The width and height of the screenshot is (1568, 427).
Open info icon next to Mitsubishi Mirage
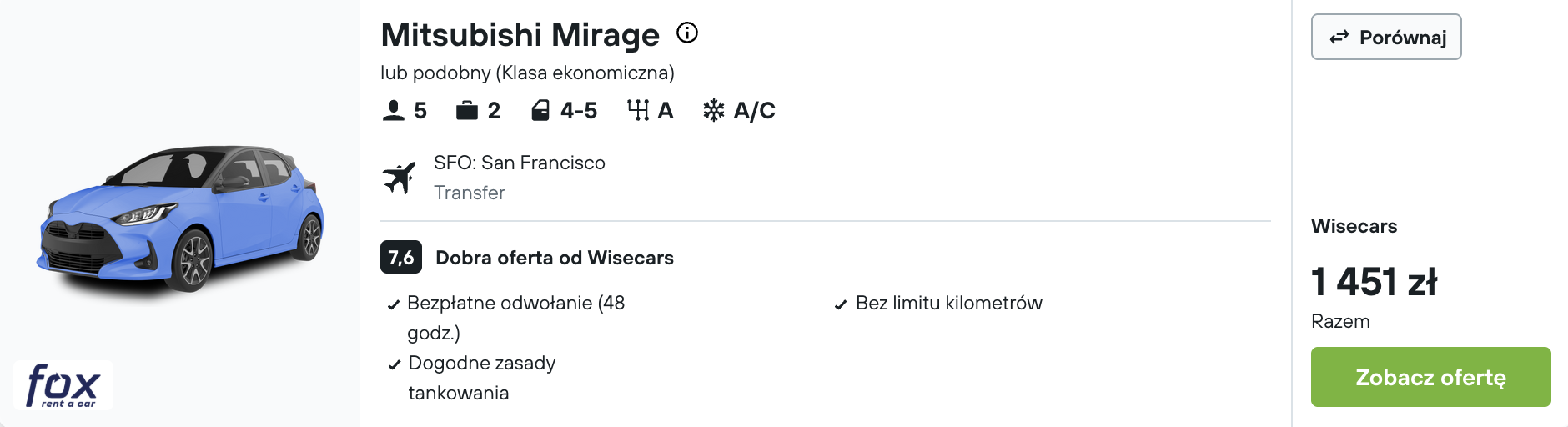(687, 33)
